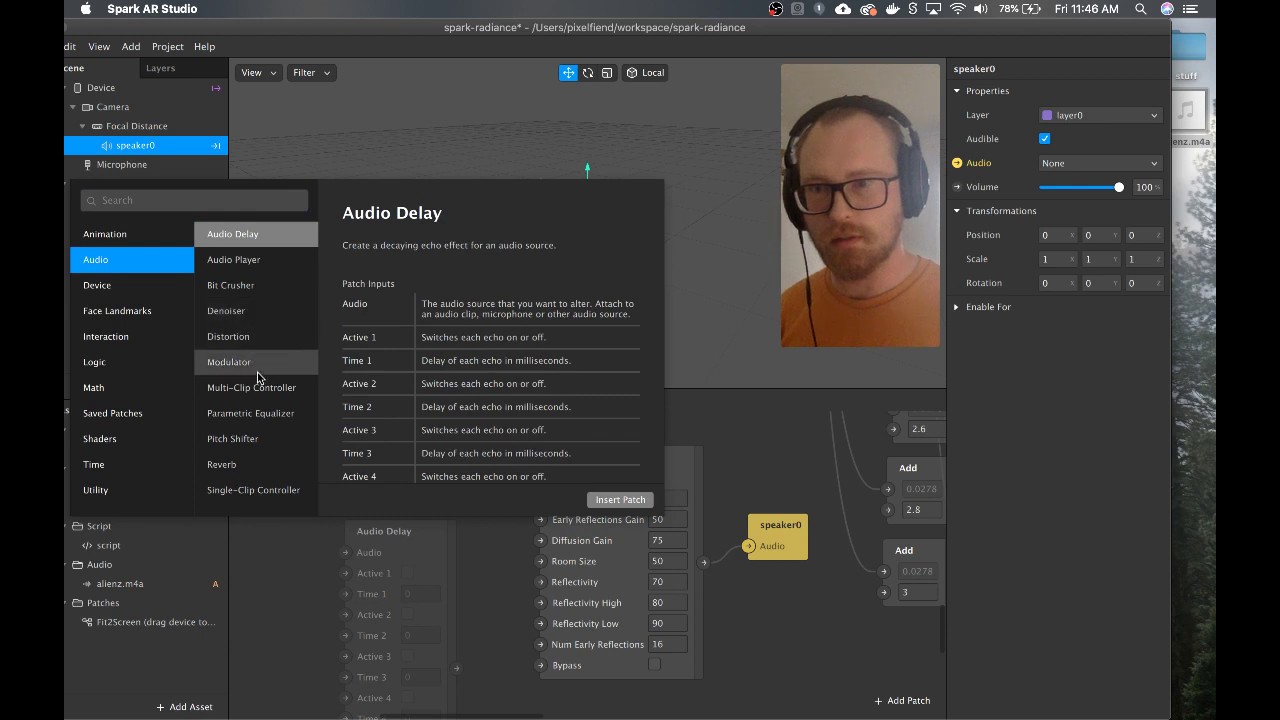Screen dimensions: 1280x720
Task: Toggle the Audible checkbox
Action: point(1045,139)
